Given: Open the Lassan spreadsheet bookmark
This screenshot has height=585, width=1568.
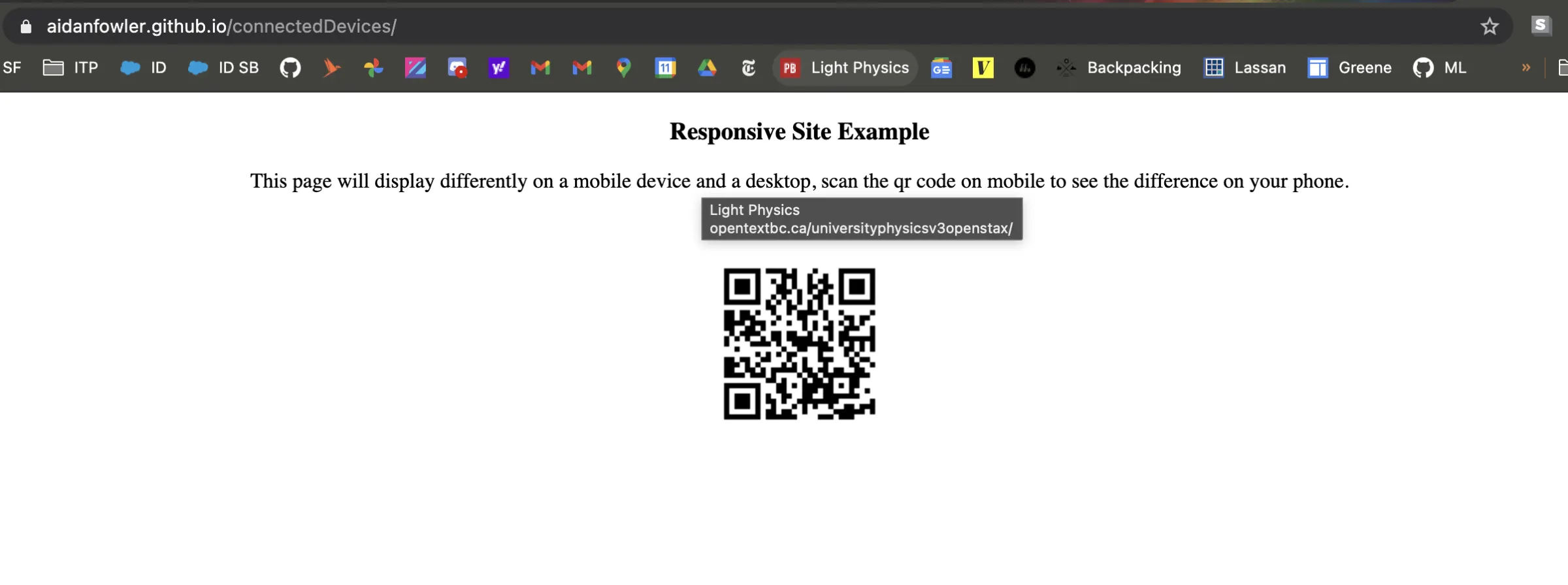Looking at the screenshot, I should [x=1245, y=67].
